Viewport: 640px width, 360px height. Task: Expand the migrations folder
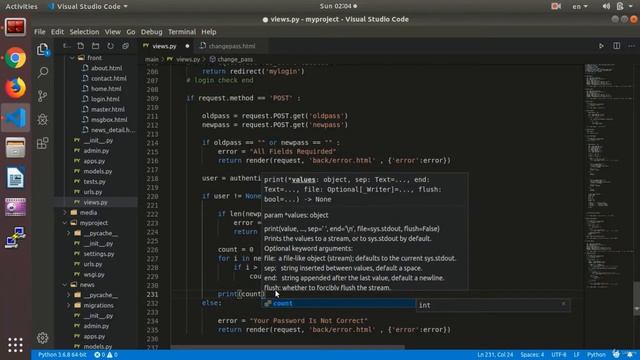[x=69, y=305]
